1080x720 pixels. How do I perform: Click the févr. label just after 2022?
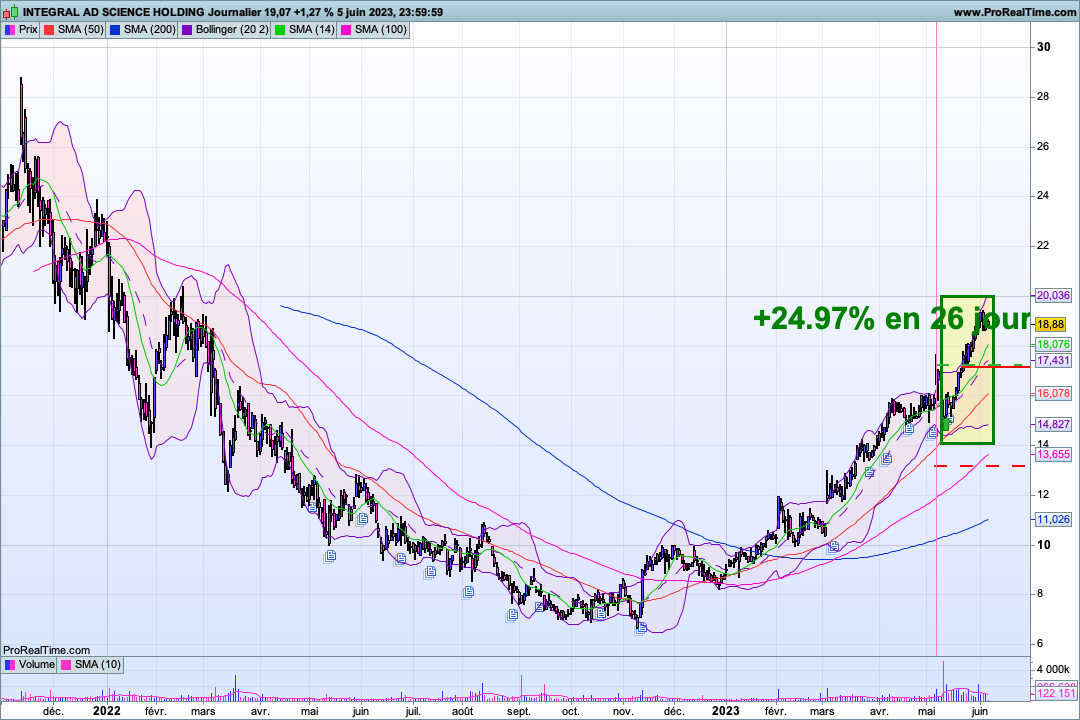156,711
